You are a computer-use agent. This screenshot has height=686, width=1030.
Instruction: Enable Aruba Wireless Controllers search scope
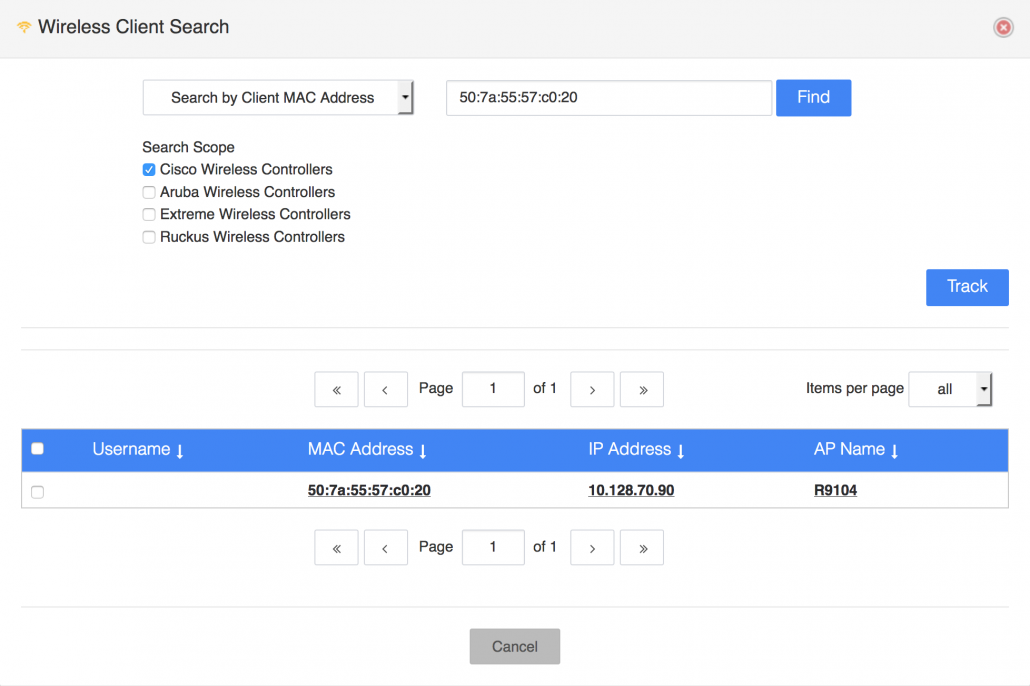(148, 192)
